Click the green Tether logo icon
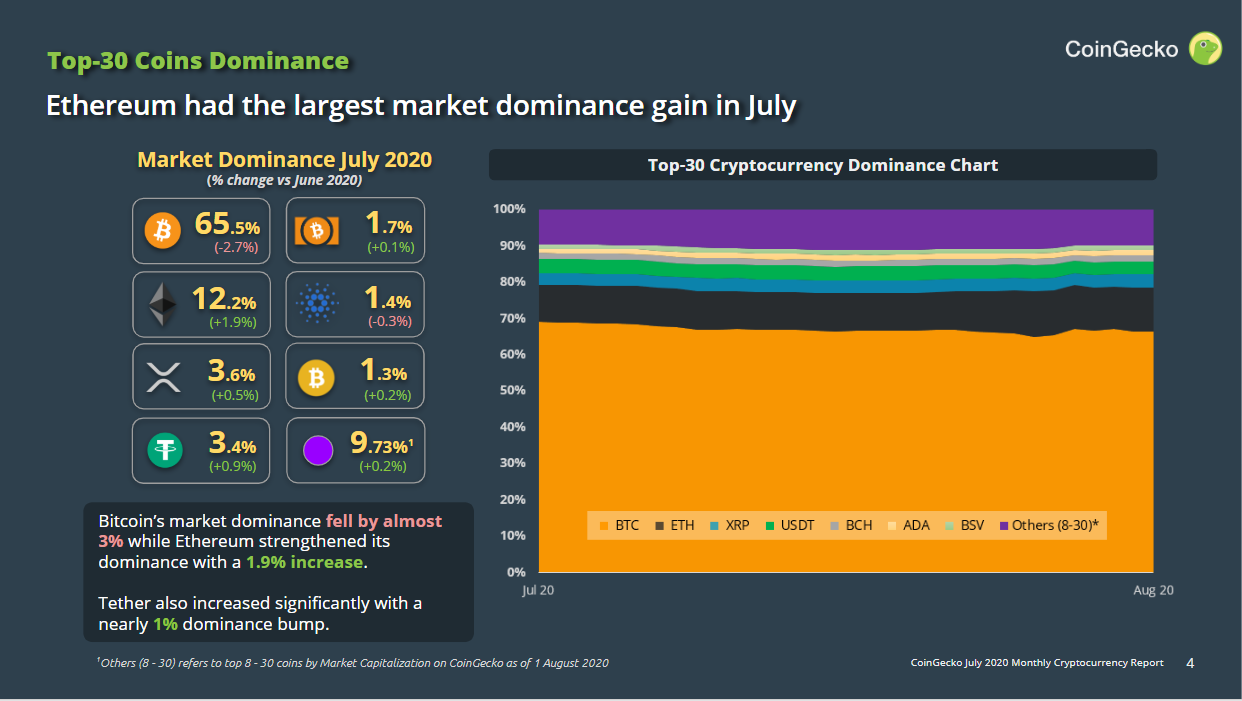Image resolution: width=1242 pixels, height=701 pixels. 166,449
